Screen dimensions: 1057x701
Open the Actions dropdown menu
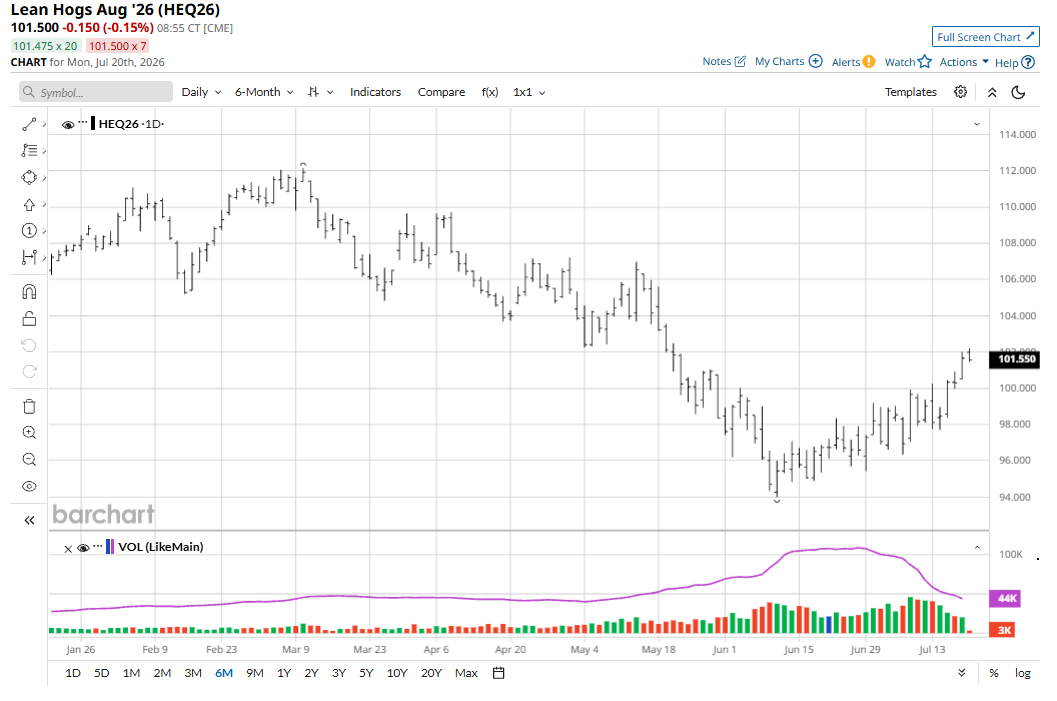tap(964, 62)
